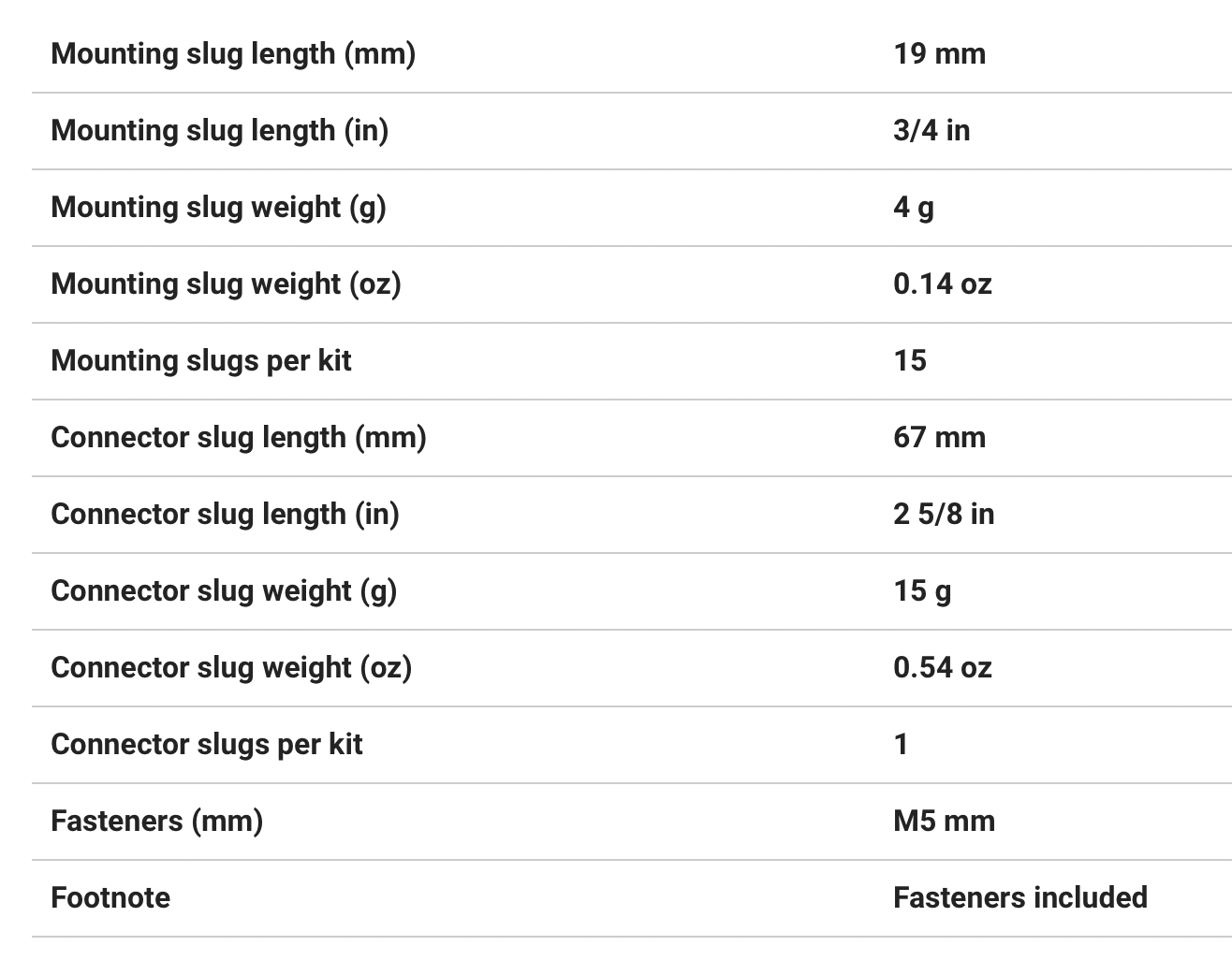Select the "M5 mm" value
This screenshot has width=1232, height=975.
pos(944,821)
